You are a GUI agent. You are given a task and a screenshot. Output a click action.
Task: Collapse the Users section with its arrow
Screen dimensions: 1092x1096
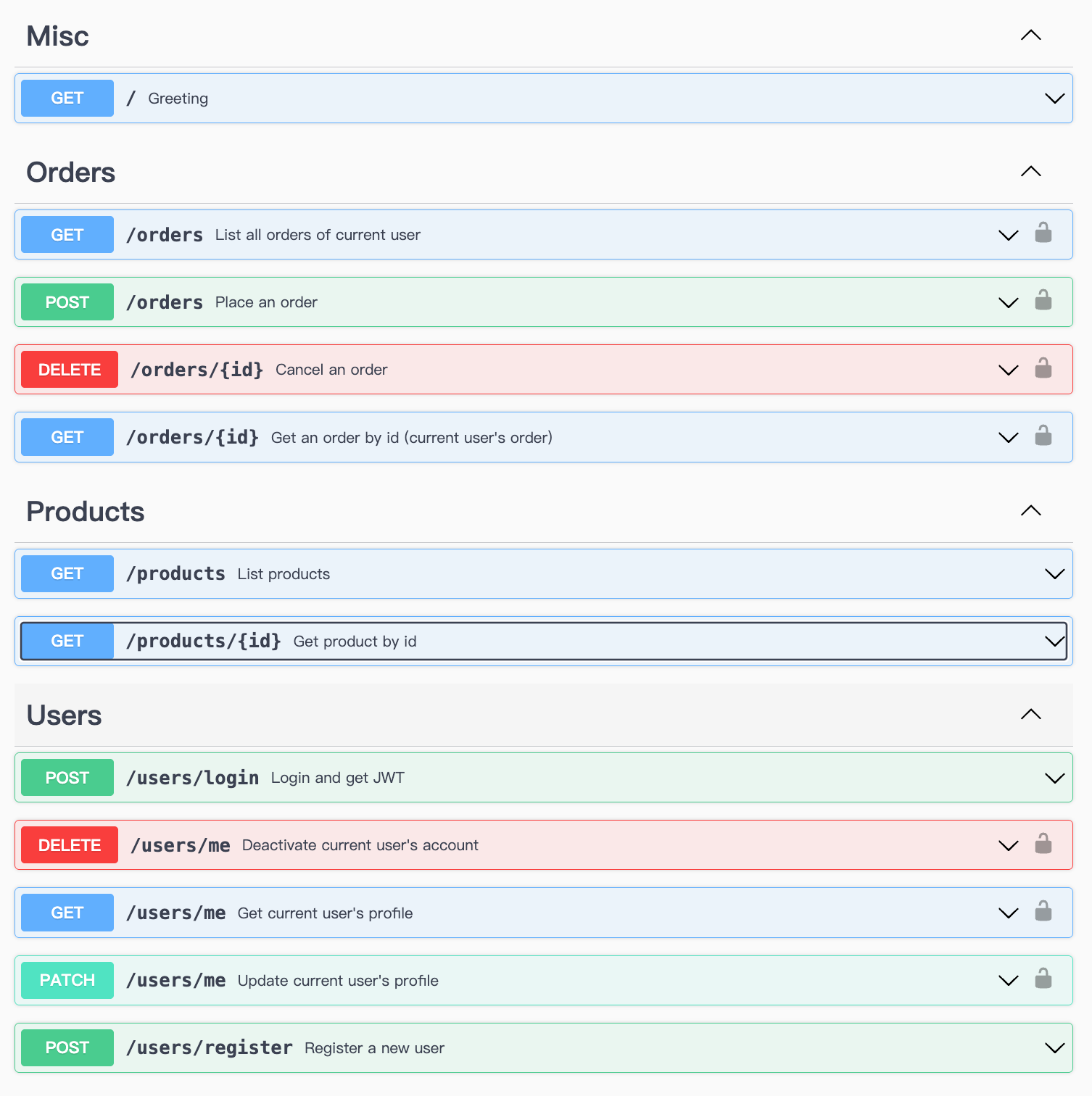pyautogui.click(x=1030, y=715)
